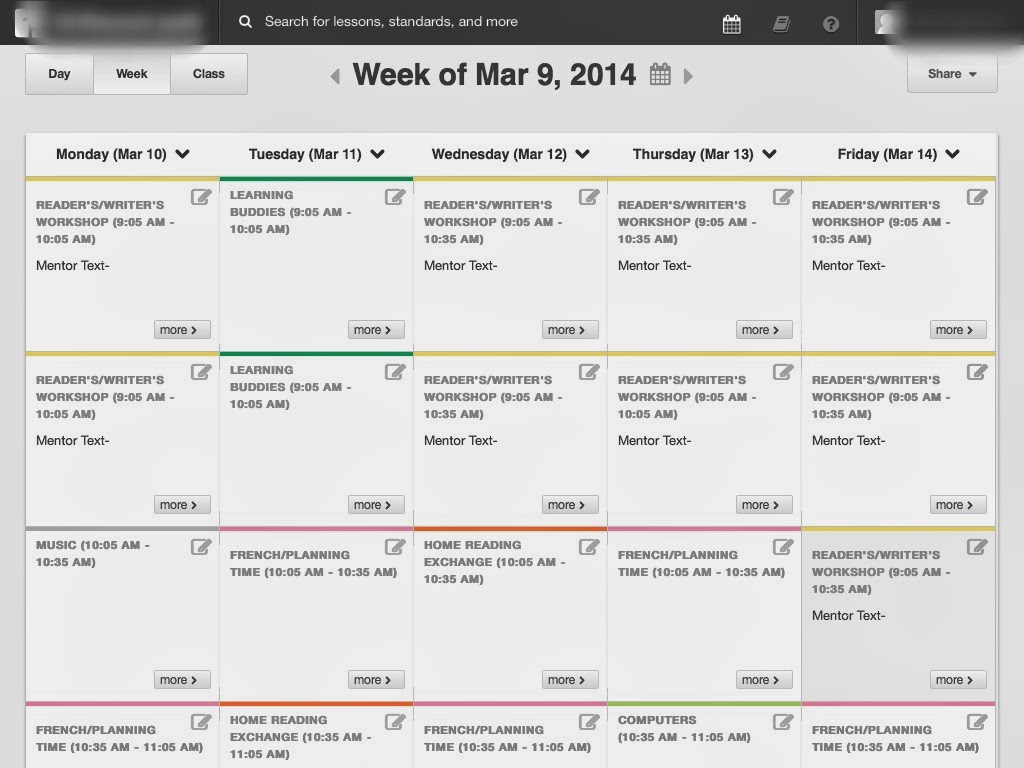Switch to Class view
The width and height of the screenshot is (1024, 768).
pos(208,74)
